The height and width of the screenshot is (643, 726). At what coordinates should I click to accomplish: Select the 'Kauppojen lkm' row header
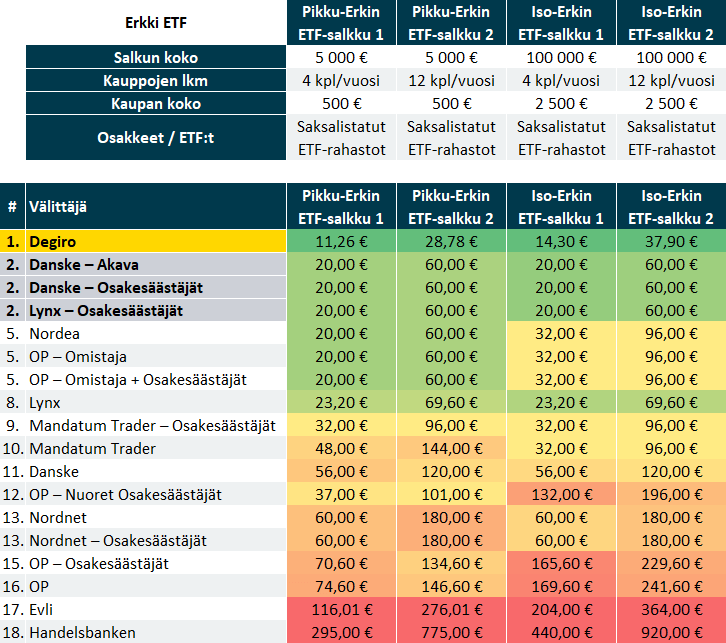[x=156, y=81]
